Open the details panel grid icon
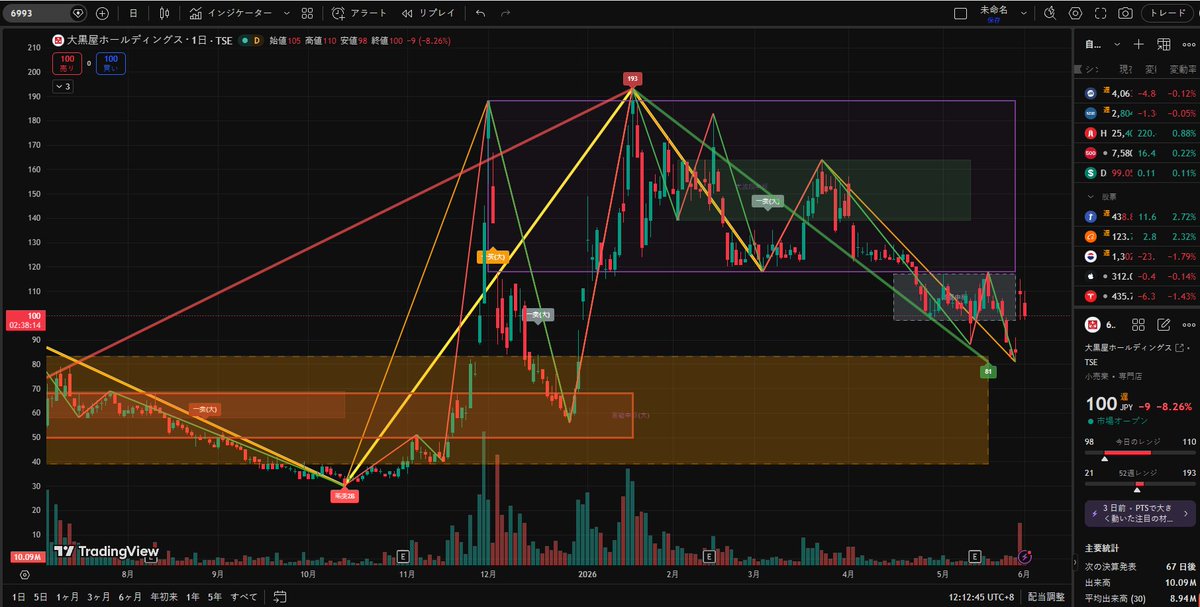The image size is (1200, 607). pyautogui.click(x=1139, y=325)
